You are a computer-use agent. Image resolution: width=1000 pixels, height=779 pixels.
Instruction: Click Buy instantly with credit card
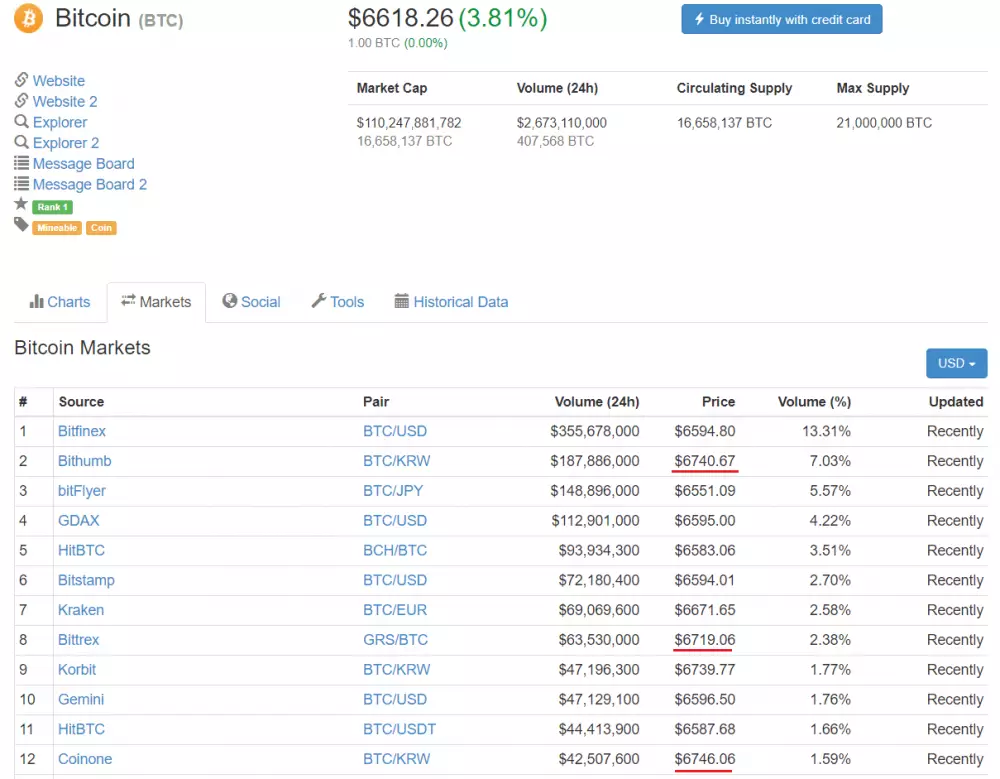(782, 18)
